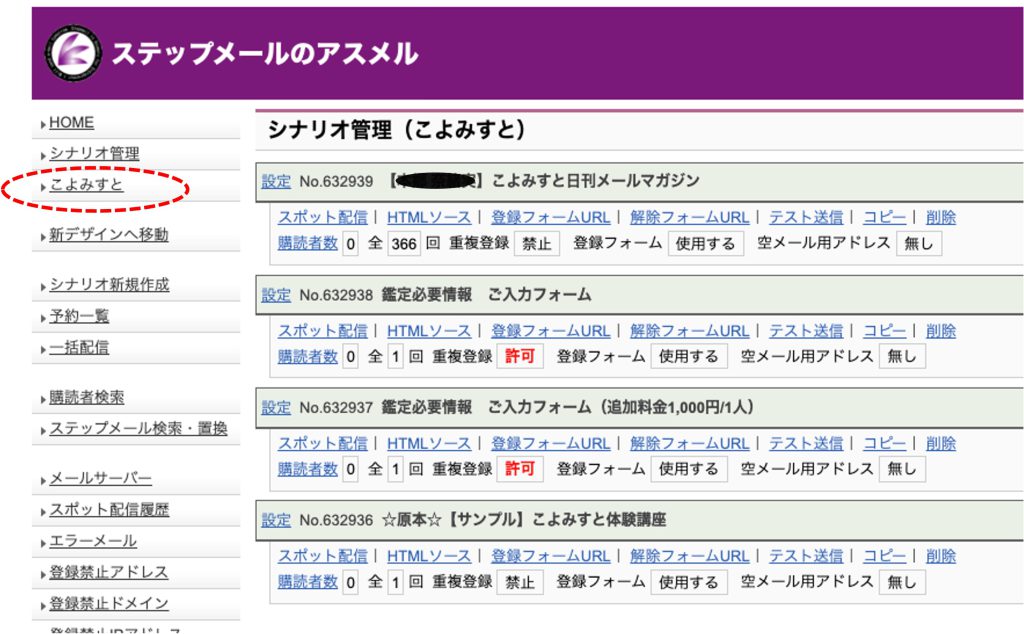Viewport: 1024px width, 634px height.
Task: Open 解除フォームURL for No.632936 scenario
Action: pyautogui.click(x=689, y=556)
